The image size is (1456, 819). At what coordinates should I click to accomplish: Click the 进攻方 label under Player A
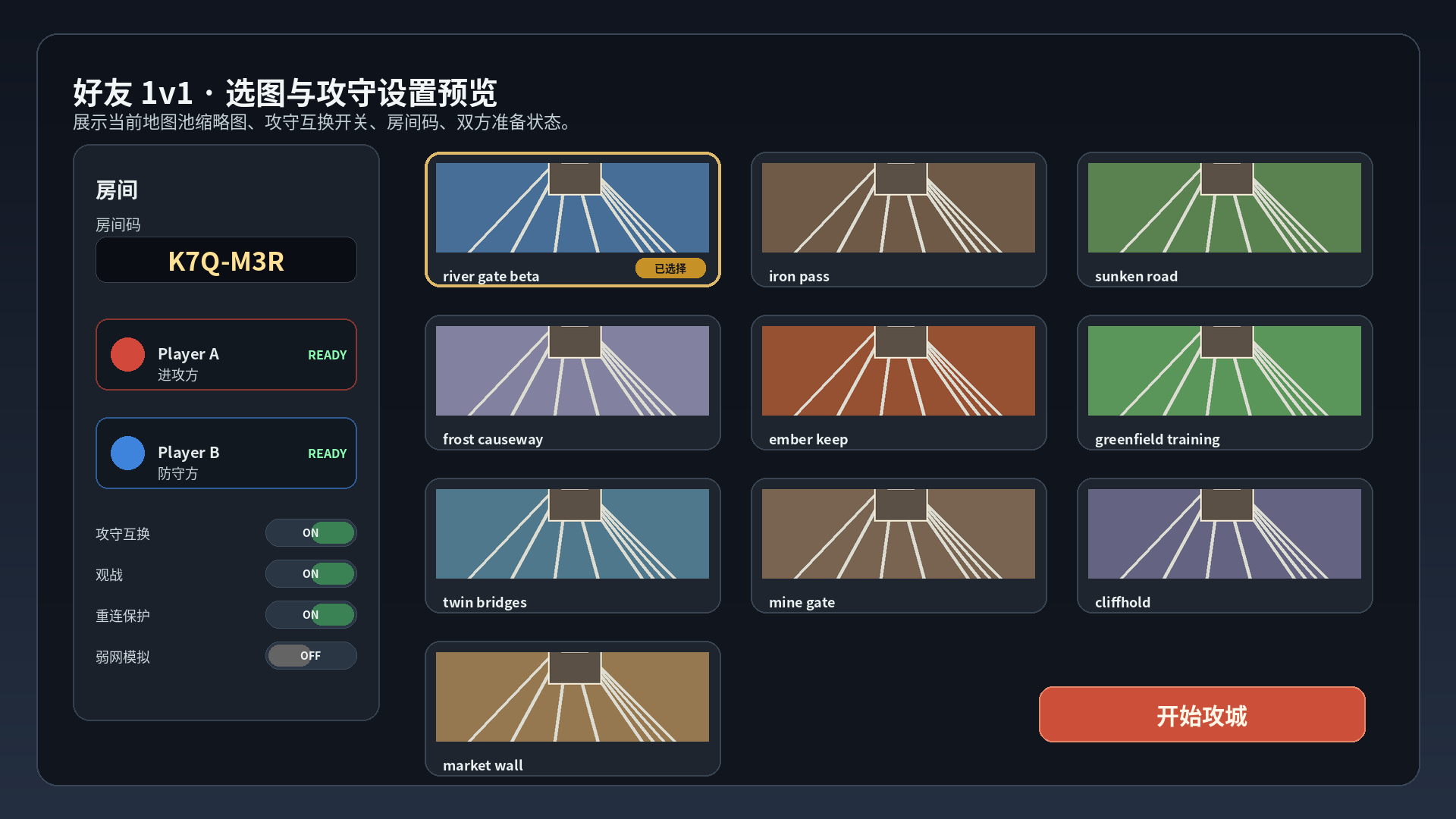(177, 375)
